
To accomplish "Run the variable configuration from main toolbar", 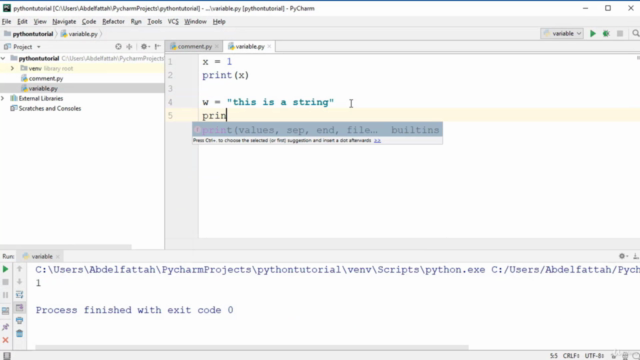I will point(593,33).
